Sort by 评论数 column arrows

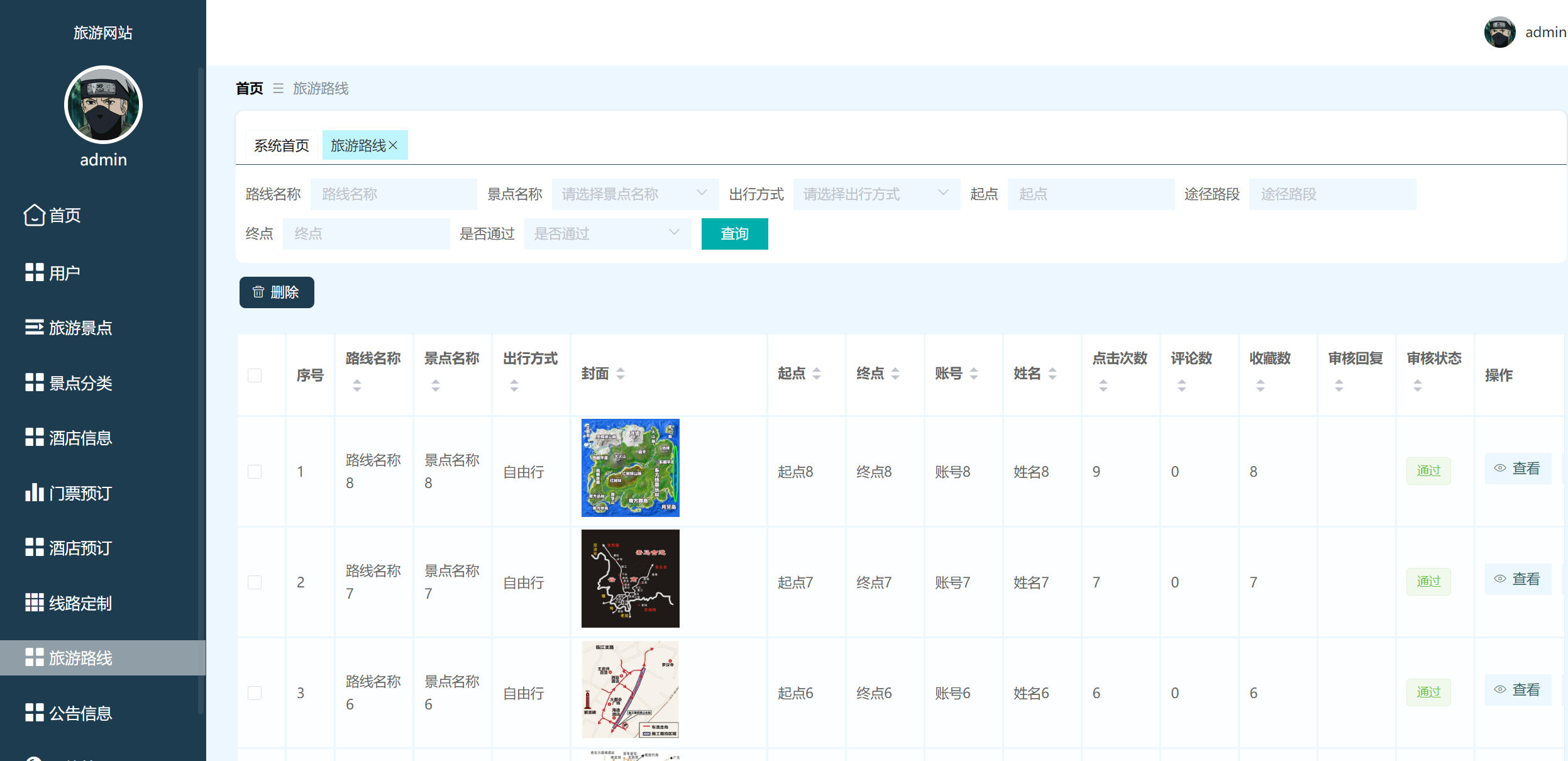tap(1182, 386)
